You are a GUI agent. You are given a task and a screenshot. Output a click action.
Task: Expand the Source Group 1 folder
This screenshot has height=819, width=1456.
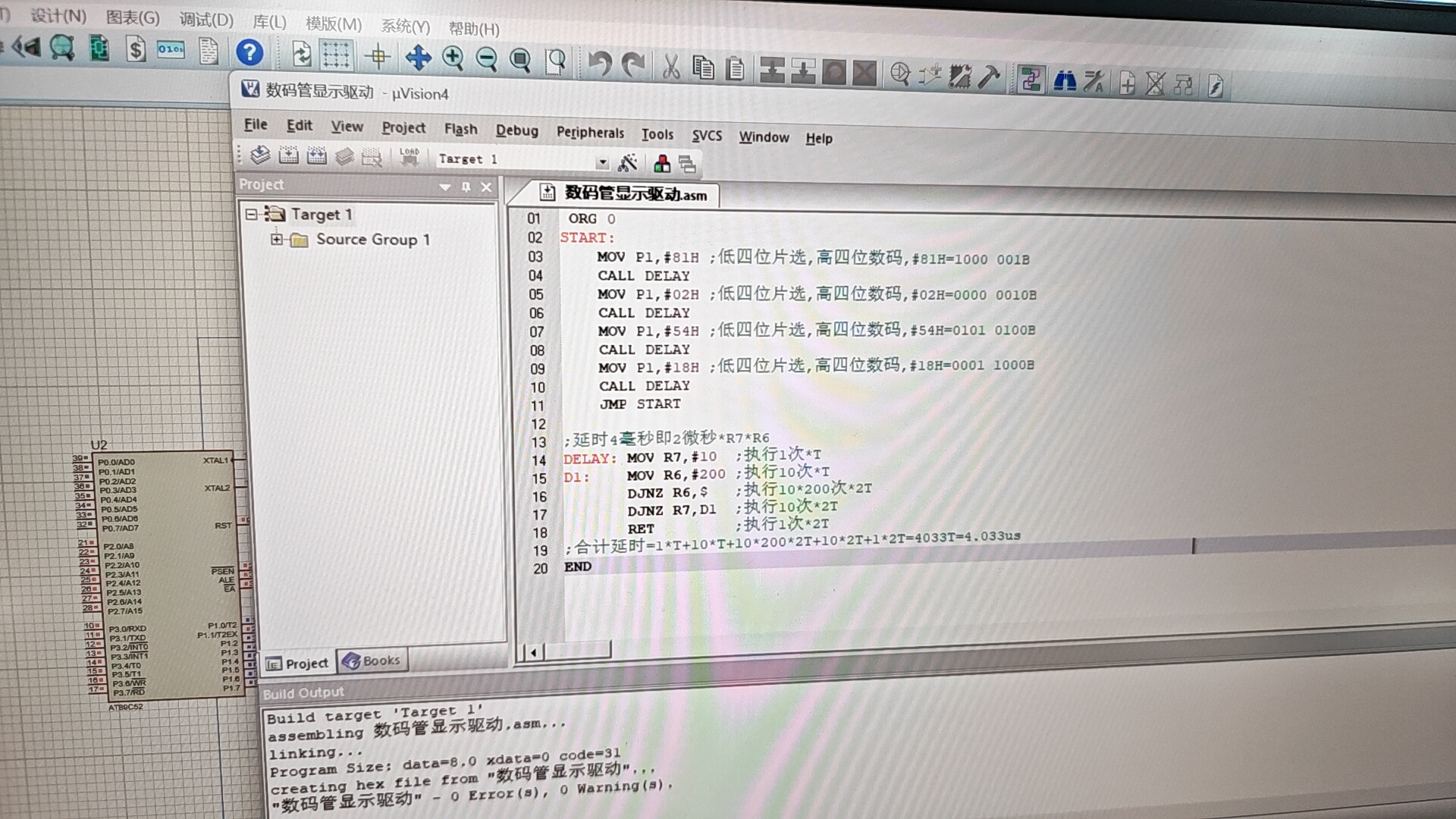(277, 240)
